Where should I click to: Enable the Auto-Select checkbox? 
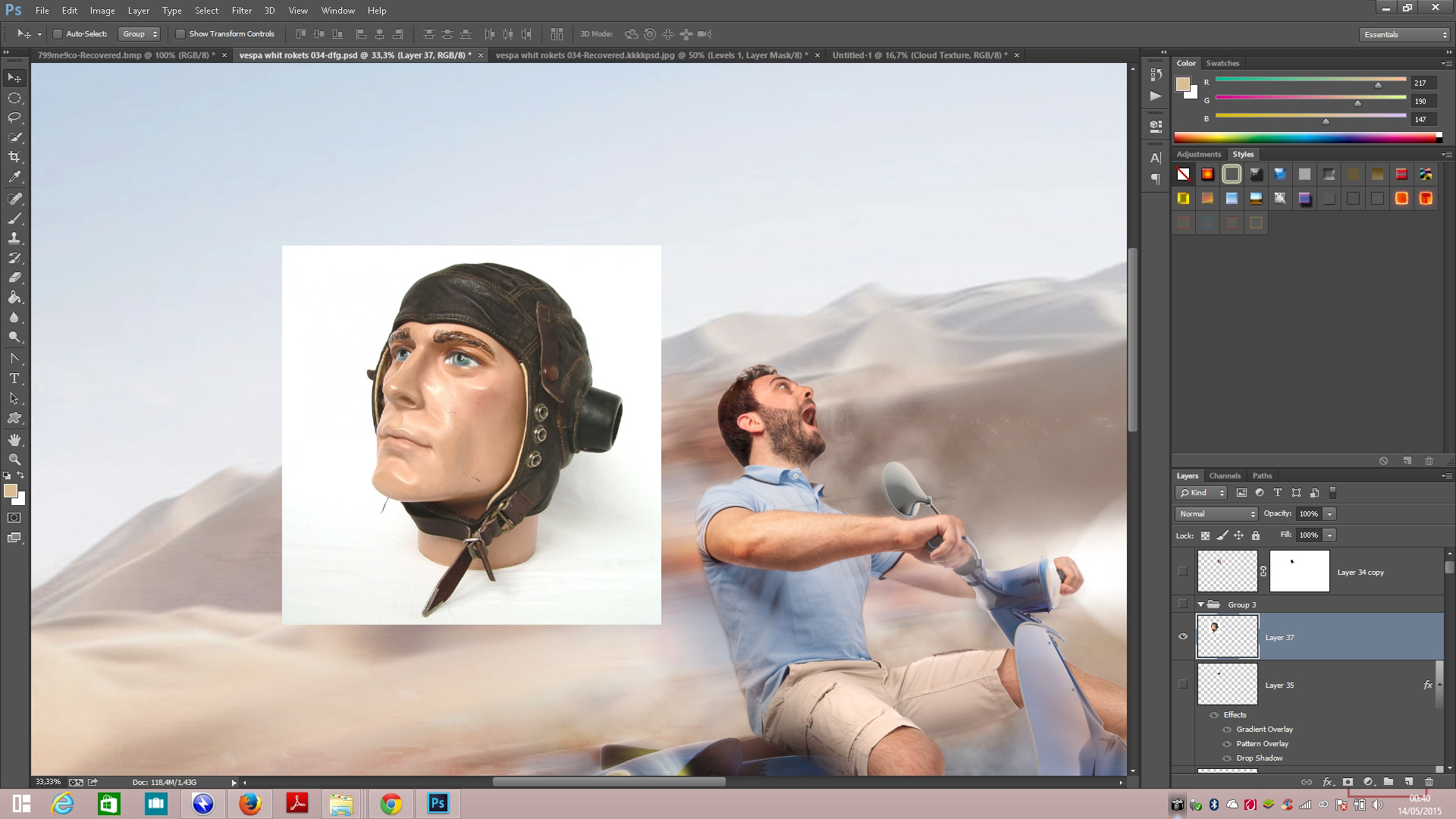click(x=58, y=34)
